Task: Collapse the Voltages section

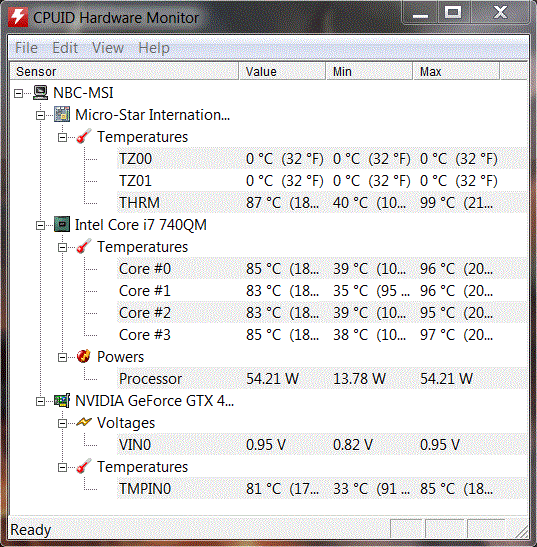Action: tap(62, 424)
